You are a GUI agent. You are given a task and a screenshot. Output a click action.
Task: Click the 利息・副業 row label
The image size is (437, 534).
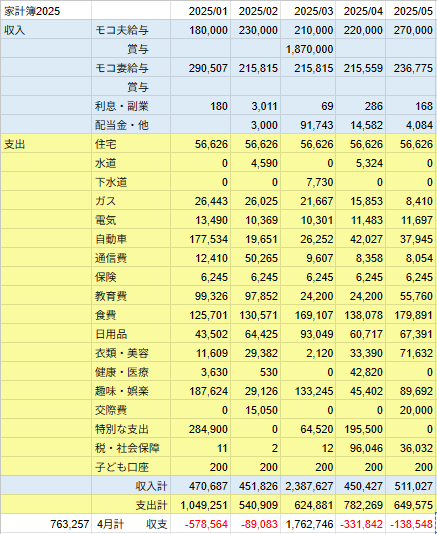pos(131,106)
